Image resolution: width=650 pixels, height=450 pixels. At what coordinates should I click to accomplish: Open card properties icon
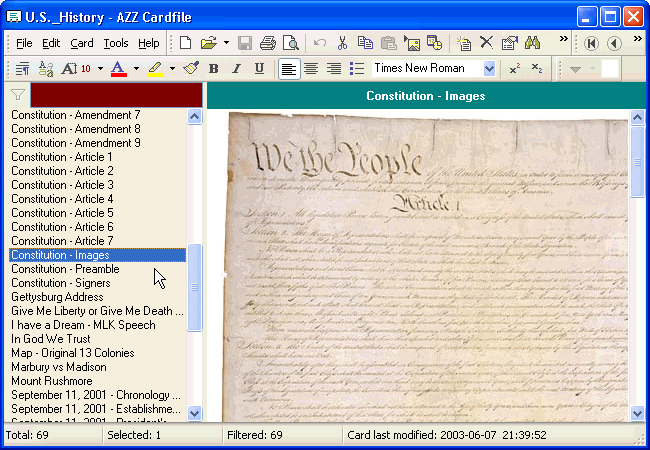click(509, 43)
